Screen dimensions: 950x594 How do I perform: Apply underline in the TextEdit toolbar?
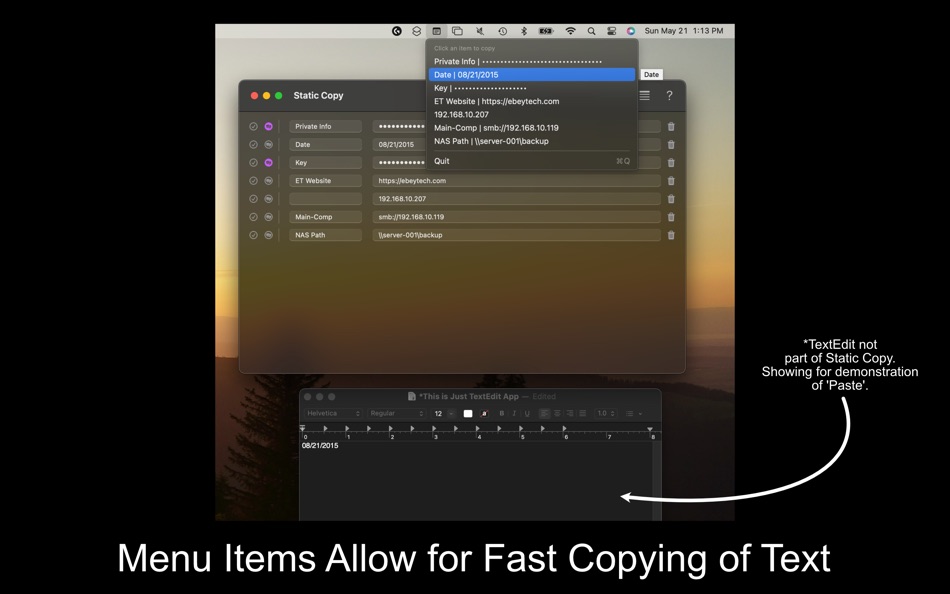pos(527,413)
